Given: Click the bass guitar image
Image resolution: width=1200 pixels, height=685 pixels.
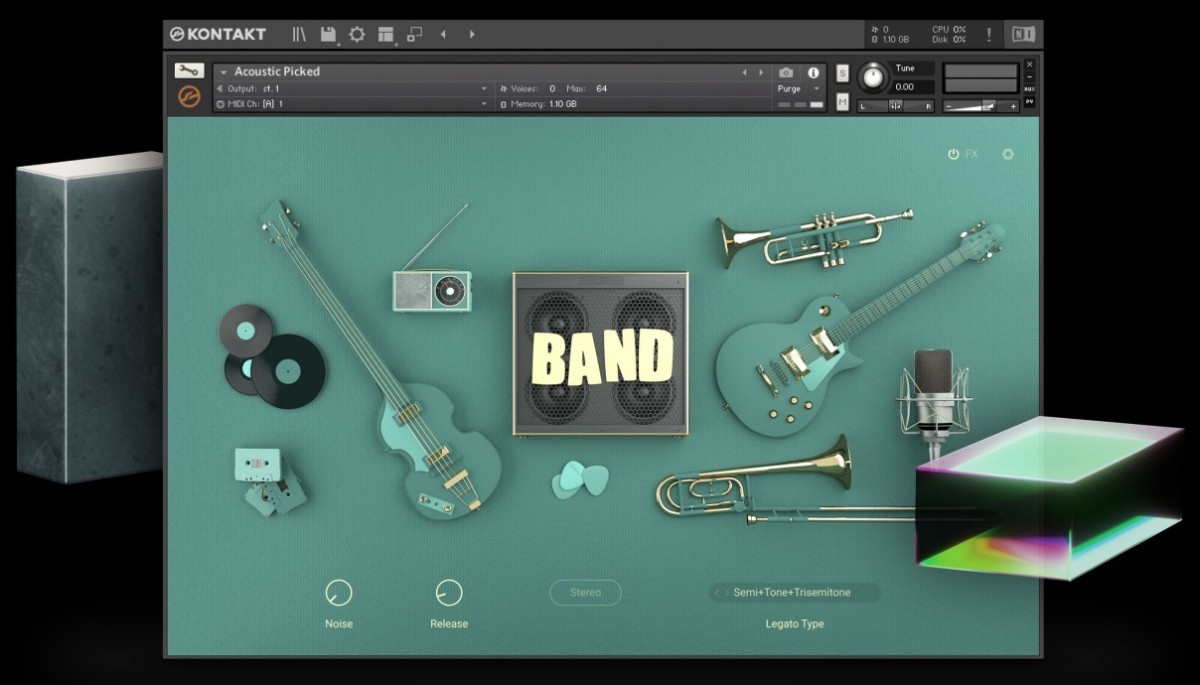Looking at the screenshot, I should coord(380,358).
